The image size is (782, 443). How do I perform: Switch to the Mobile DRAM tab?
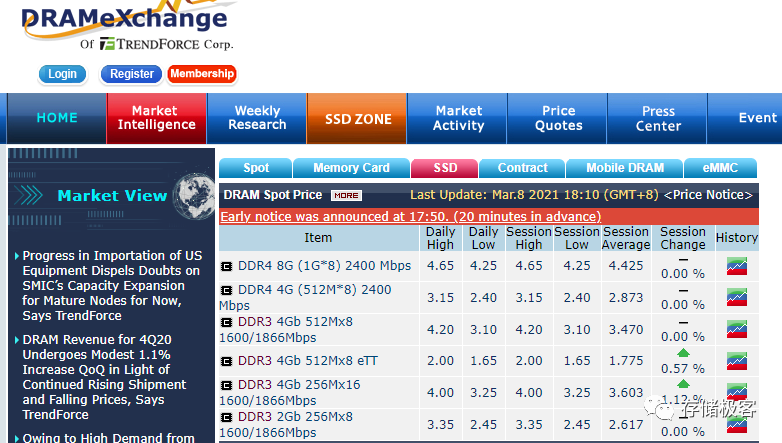625,168
